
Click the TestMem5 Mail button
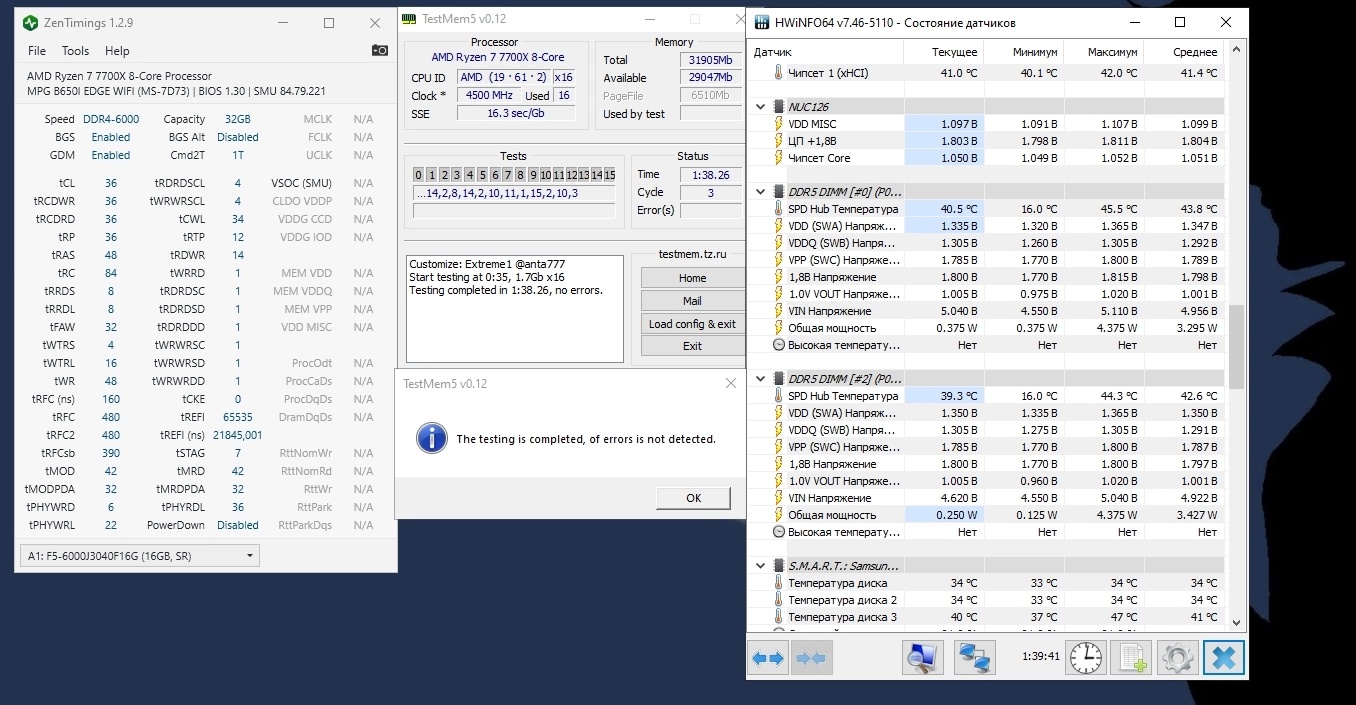[692, 300]
